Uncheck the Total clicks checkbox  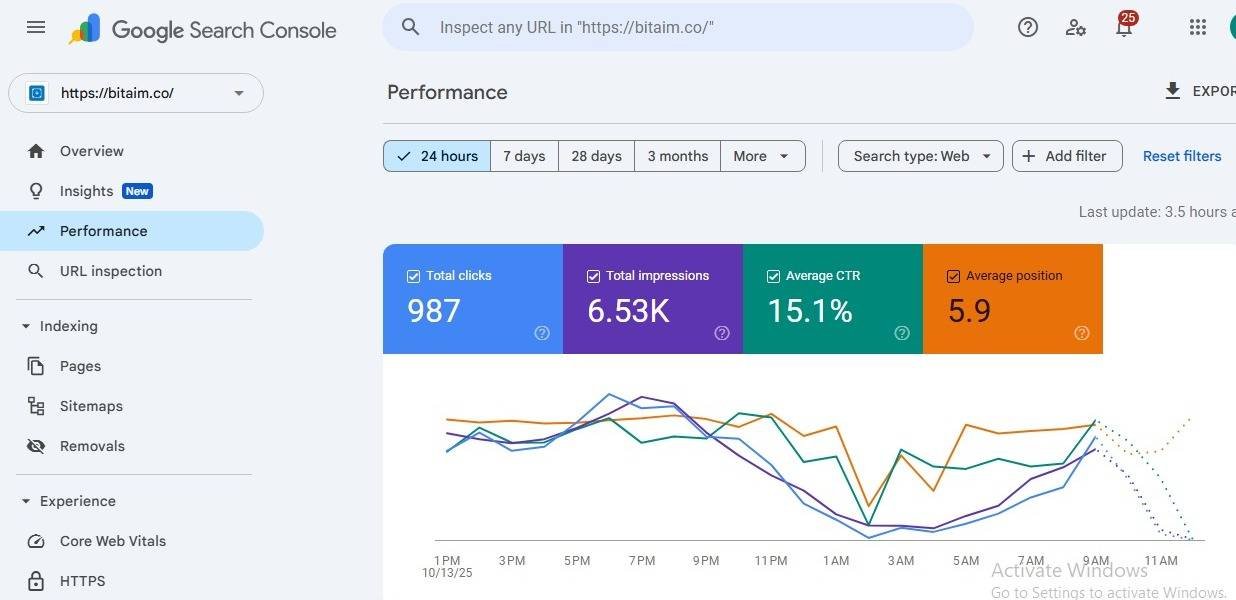pos(413,276)
